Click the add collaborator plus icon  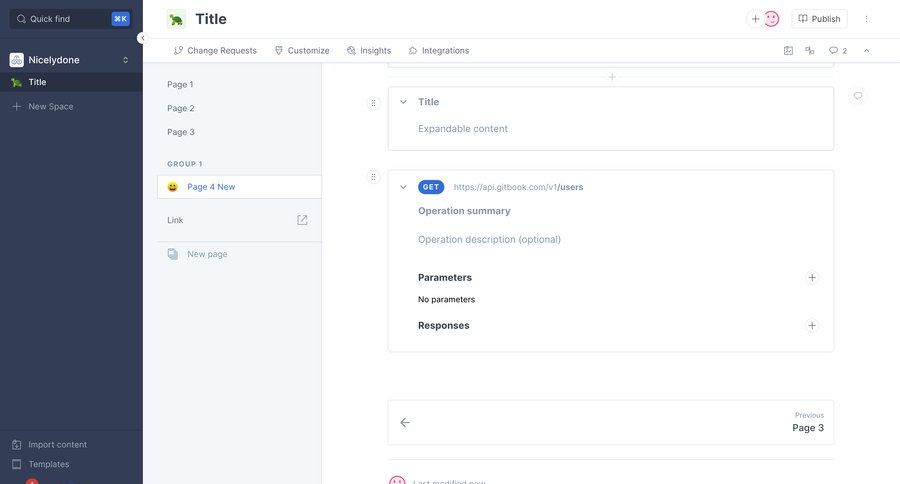tap(756, 19)
